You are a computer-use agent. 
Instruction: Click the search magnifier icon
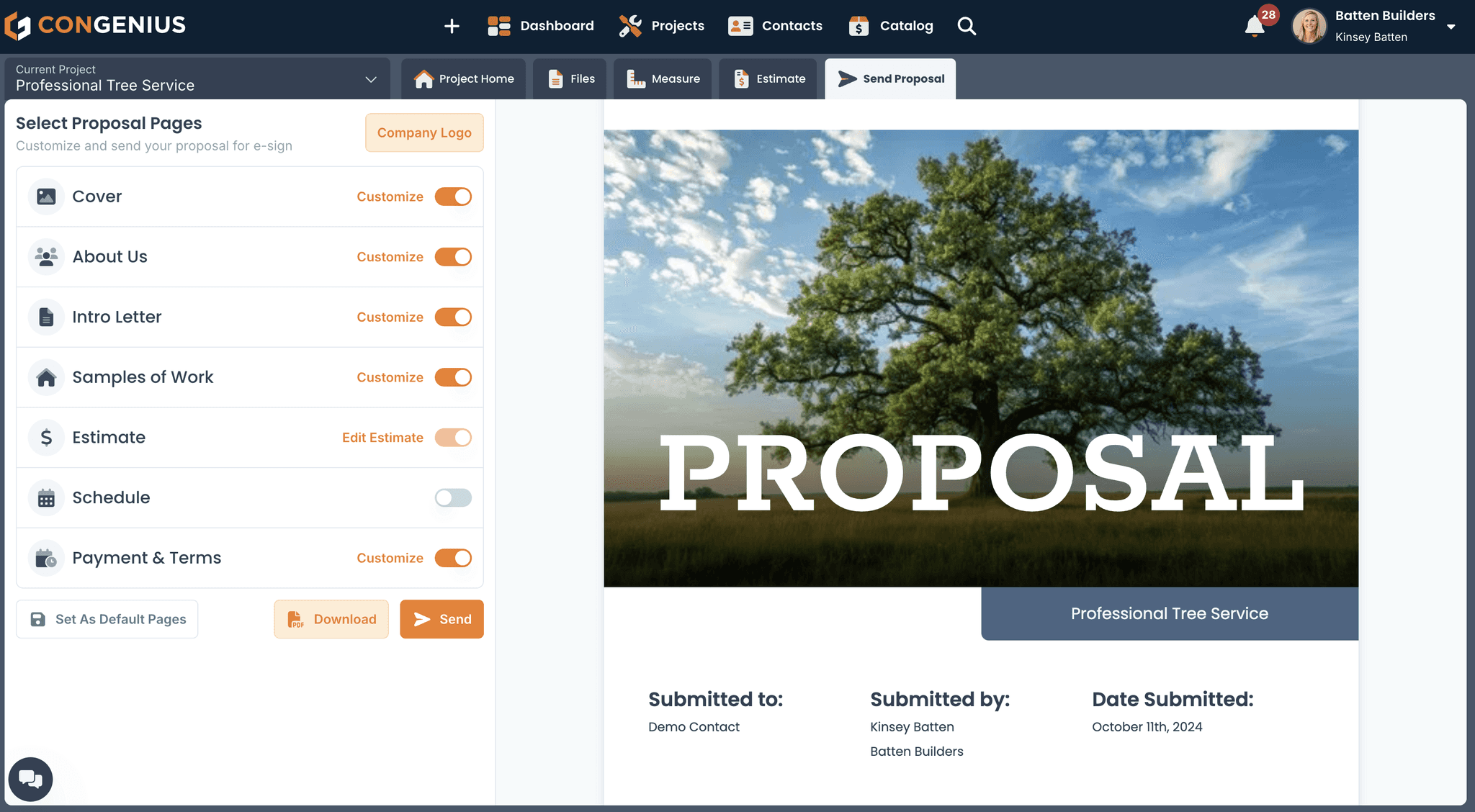coord(966,26)
